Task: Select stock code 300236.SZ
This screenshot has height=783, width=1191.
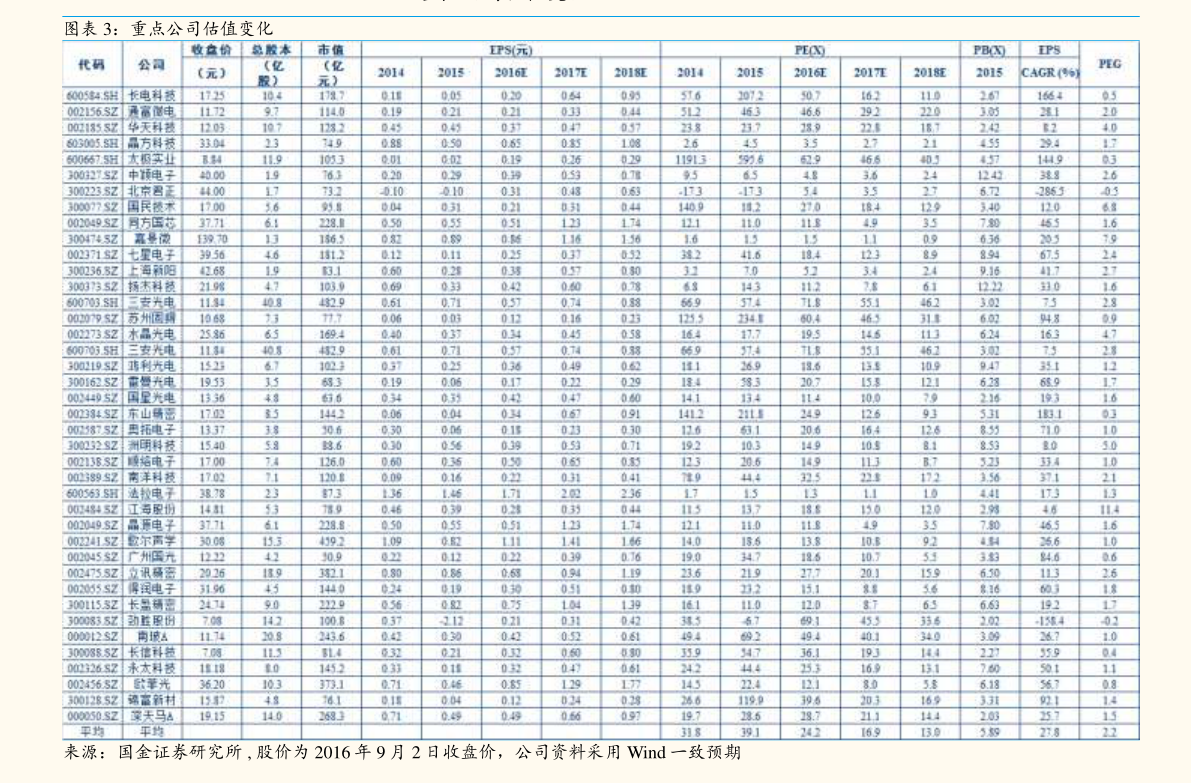Action: 92,271
